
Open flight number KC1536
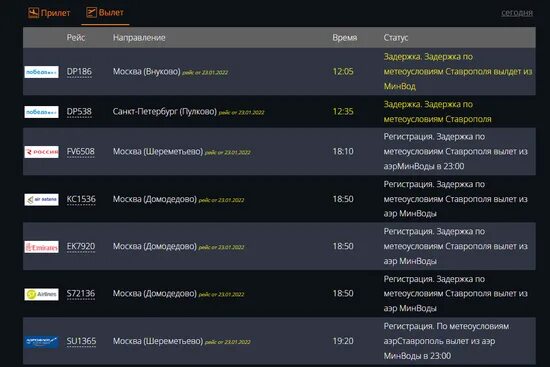(x=81, y=199)
